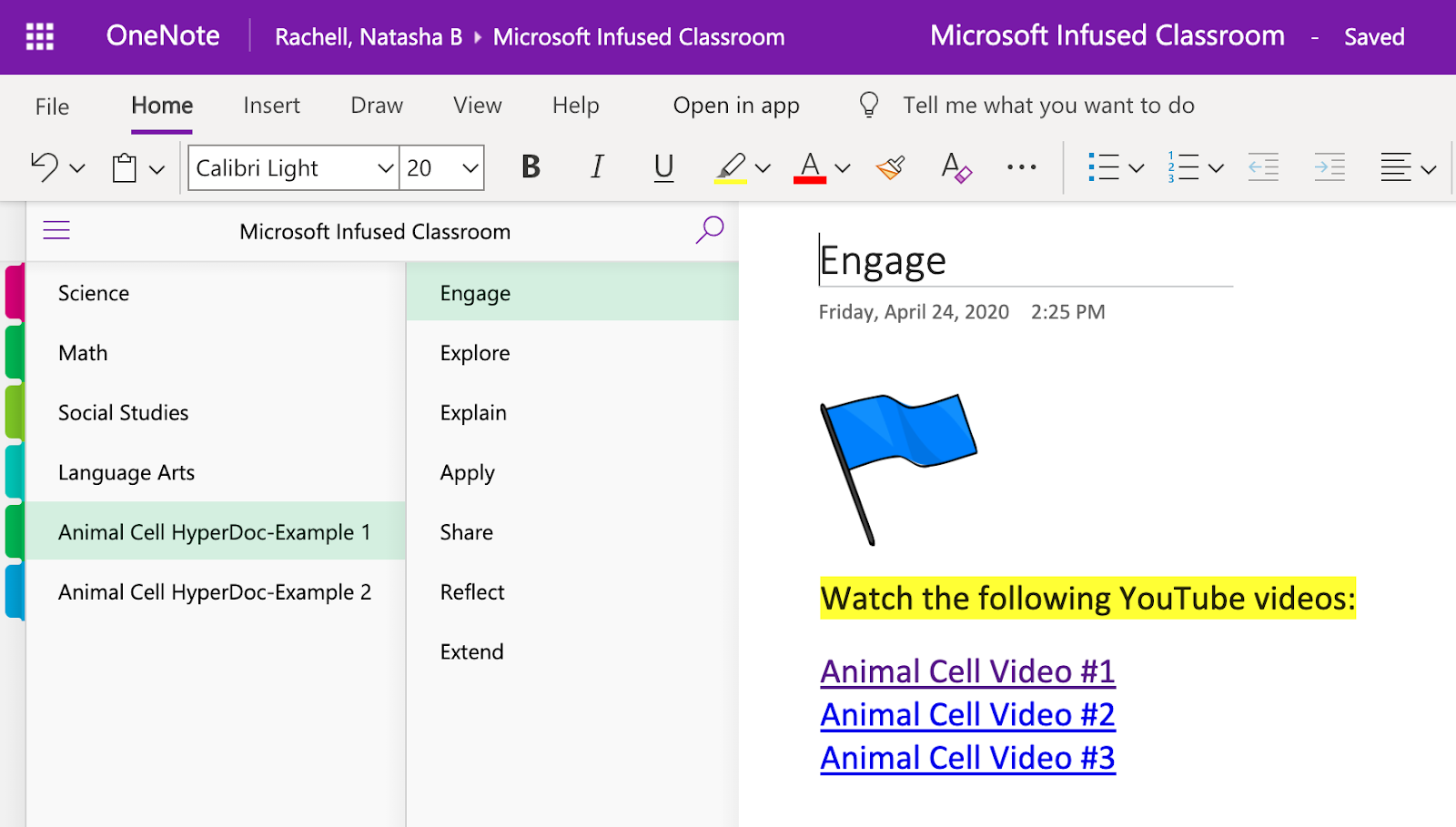Click the Clear Formatting icon
This screenshot has height=827, width=1456.
point(956,167)
